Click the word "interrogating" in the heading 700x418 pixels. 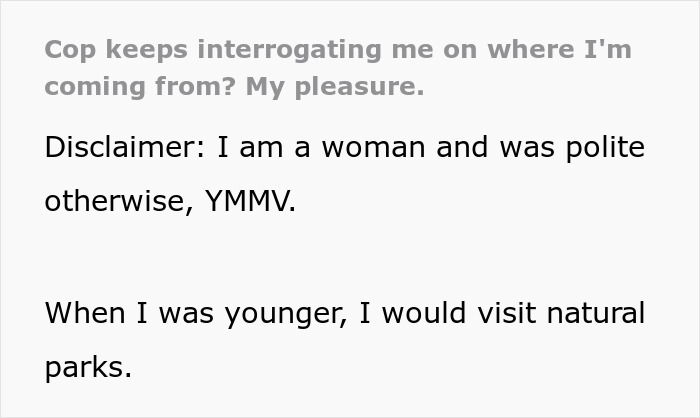[x=276, y=49]
